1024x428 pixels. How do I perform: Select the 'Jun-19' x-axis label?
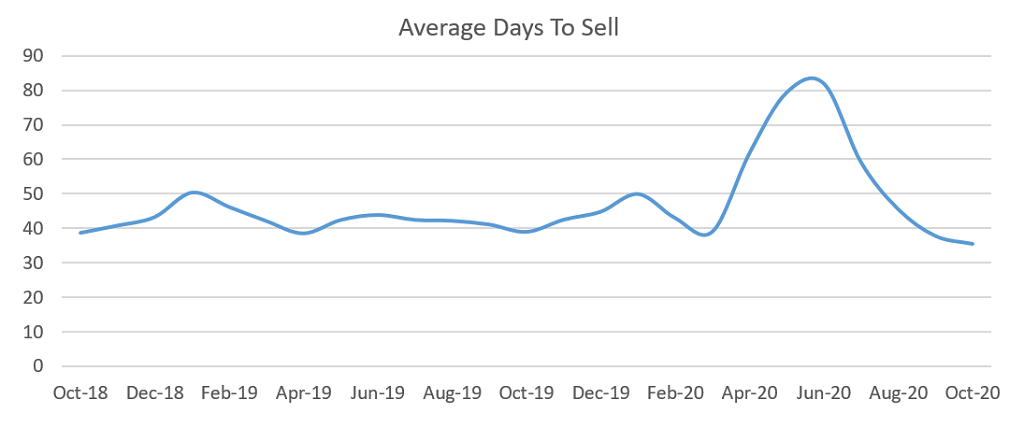(x=378, y=394)
